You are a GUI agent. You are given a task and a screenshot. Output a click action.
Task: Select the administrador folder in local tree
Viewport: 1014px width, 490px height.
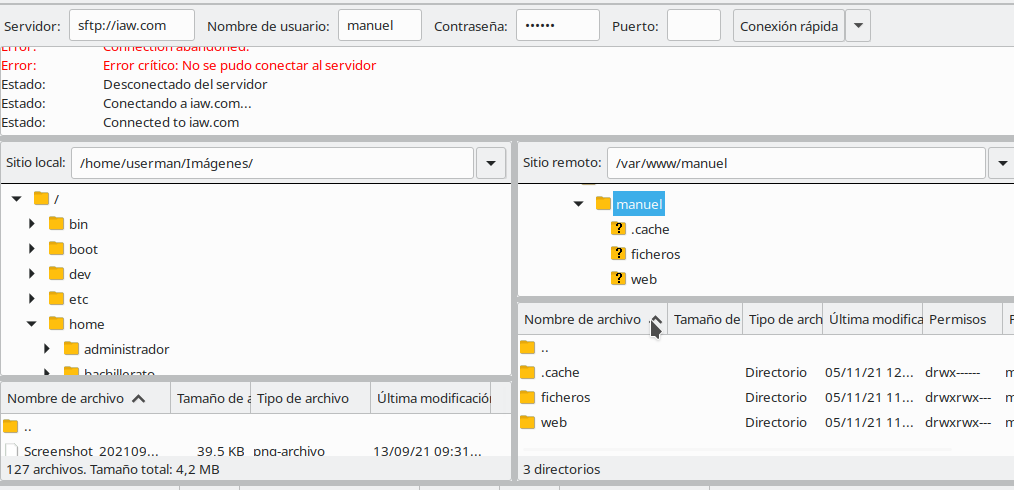point(126,349)
